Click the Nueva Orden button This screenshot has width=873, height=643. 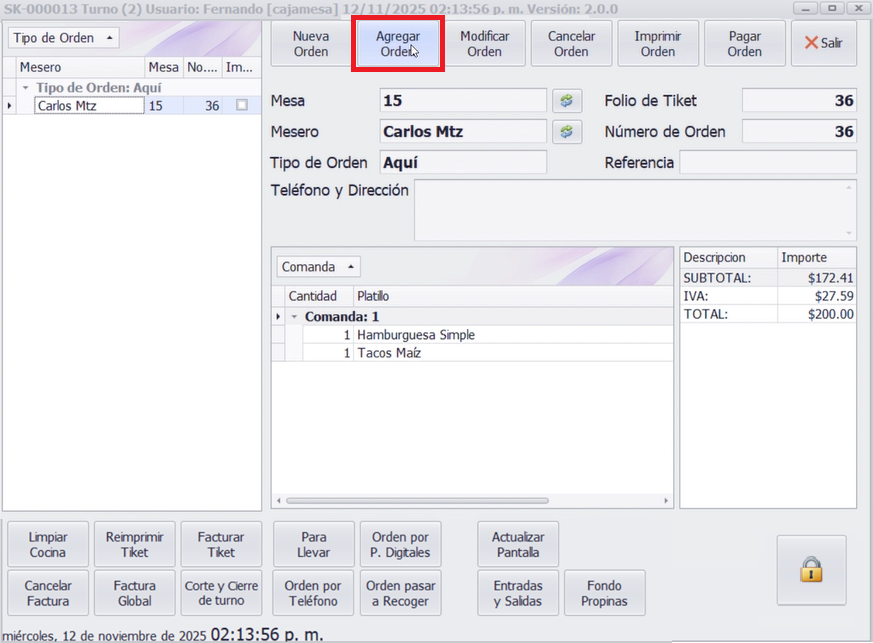[311, 44]
